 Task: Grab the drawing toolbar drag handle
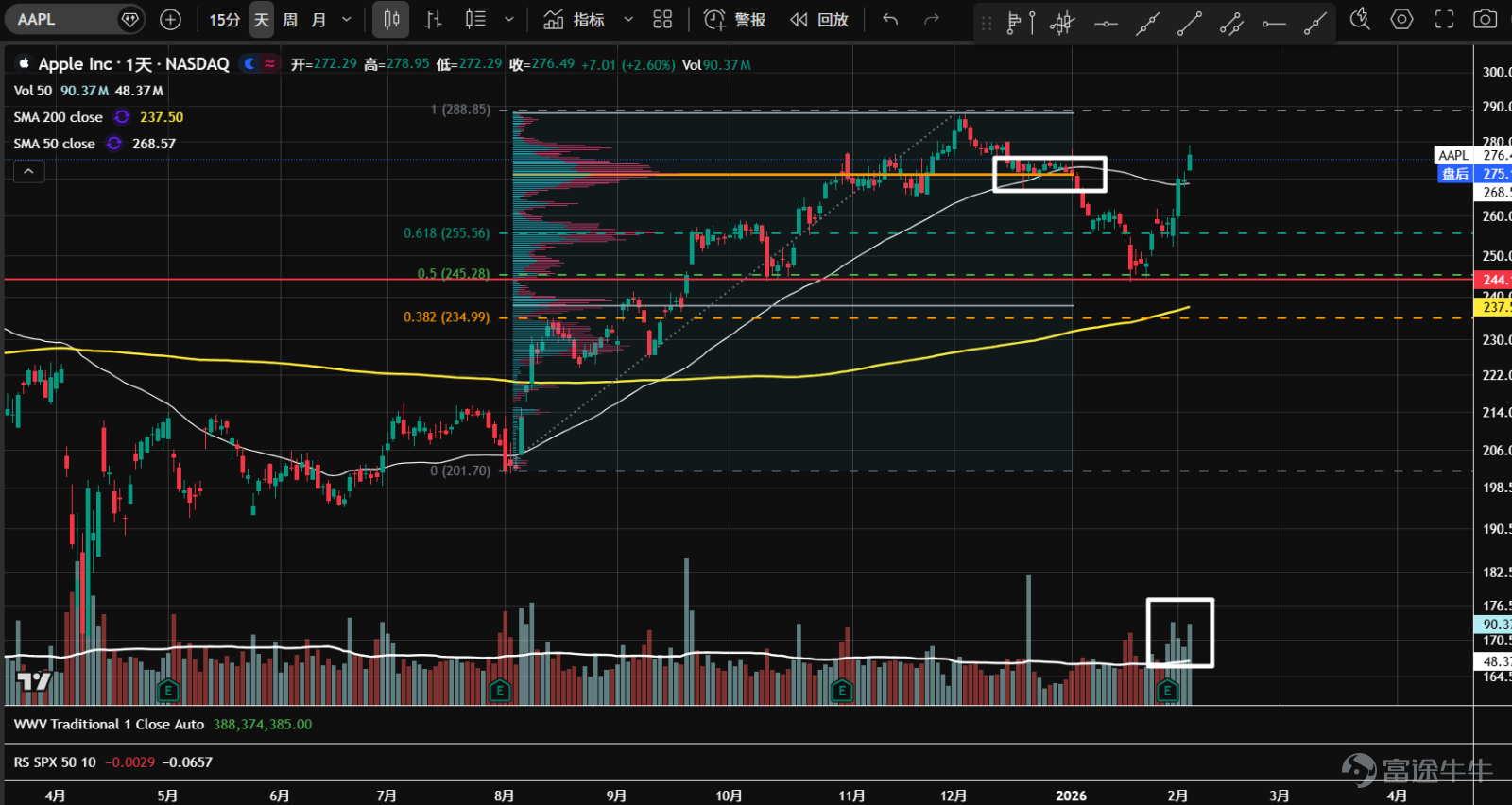point(987,23)
